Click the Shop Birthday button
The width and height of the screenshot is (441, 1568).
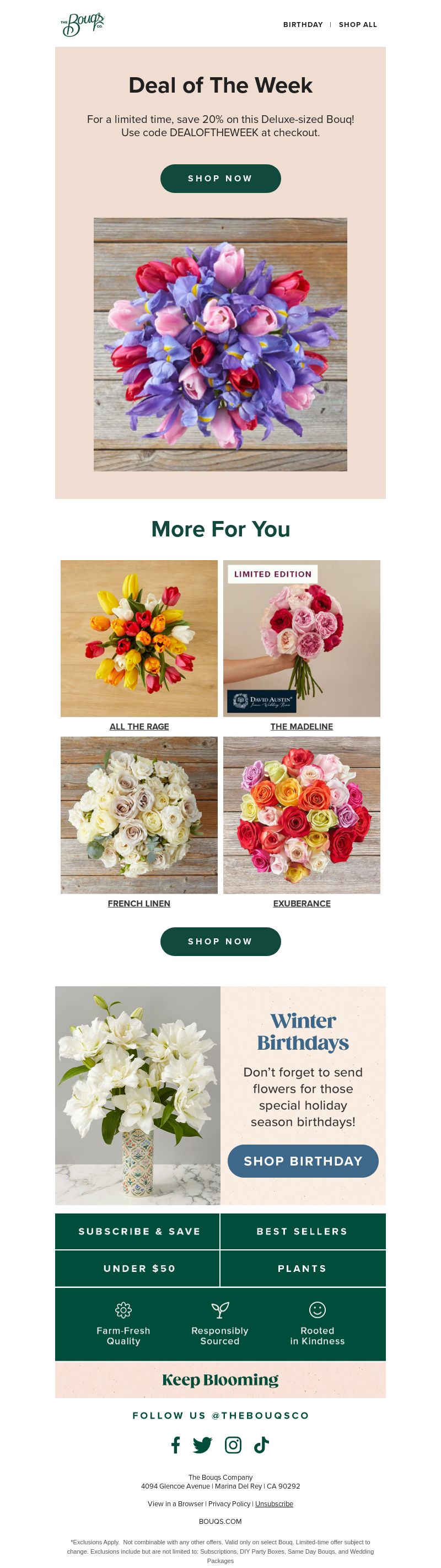click(x=303, y=1161)
